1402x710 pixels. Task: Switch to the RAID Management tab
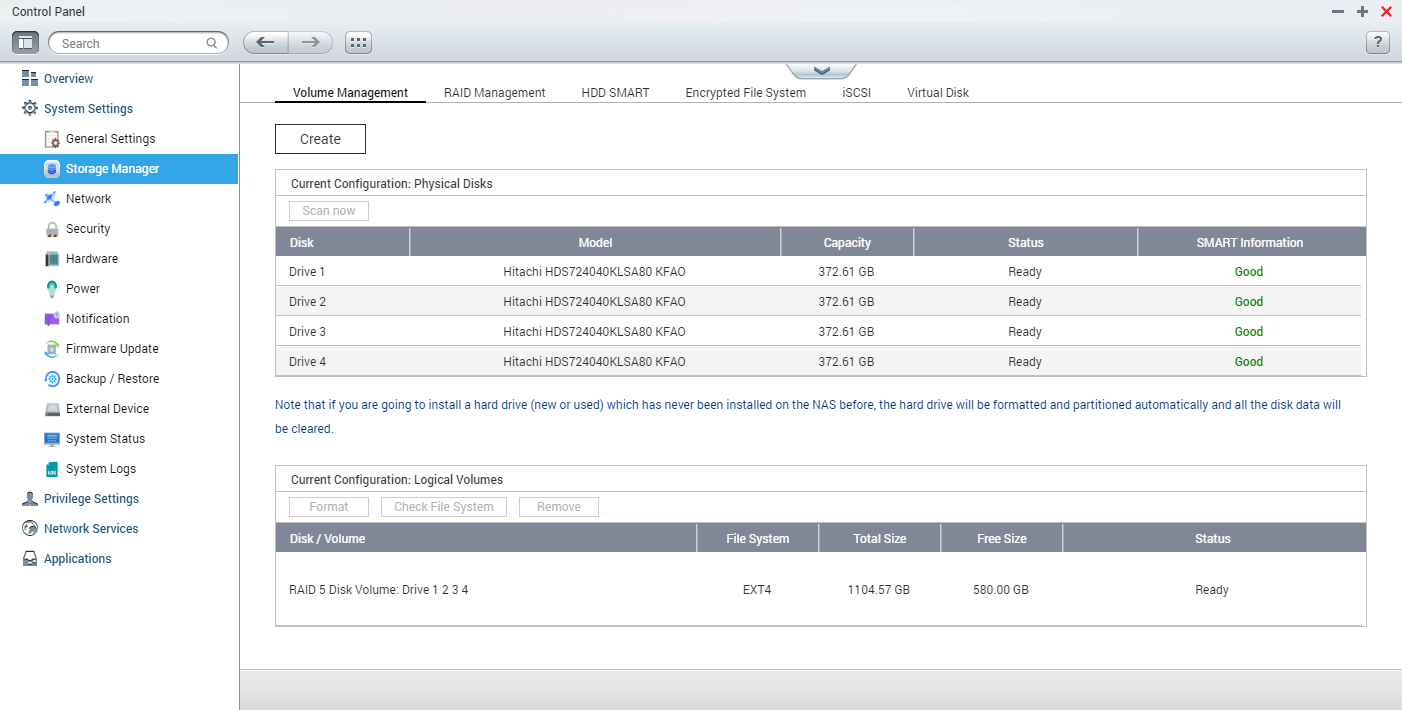(x=494, y=93)
